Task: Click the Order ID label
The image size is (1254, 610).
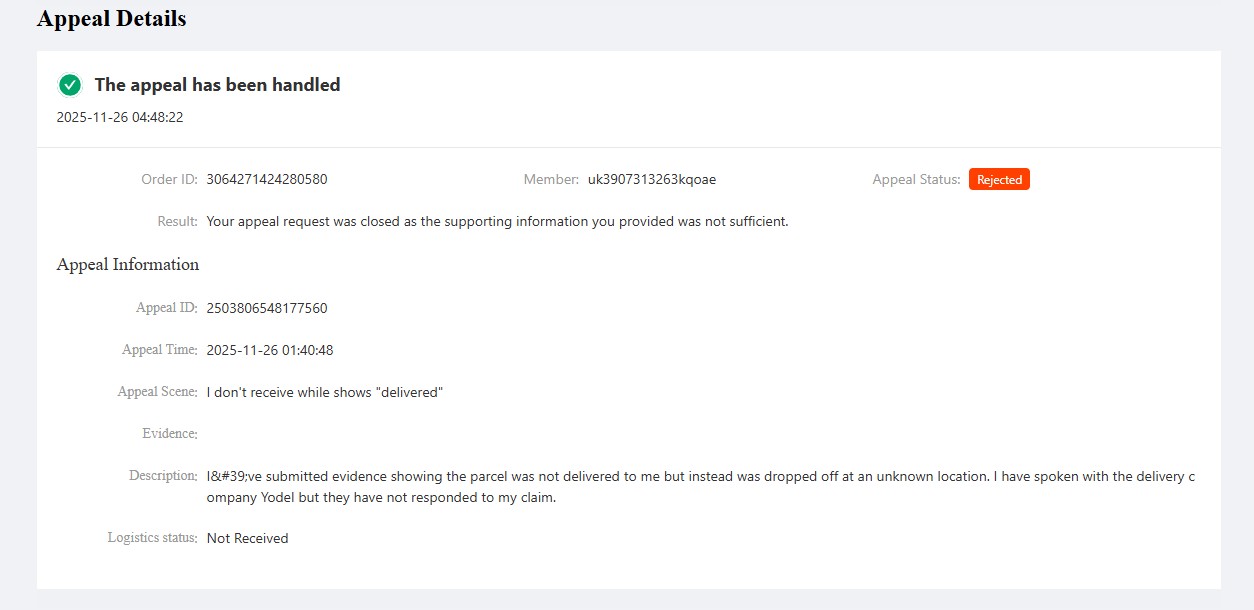Action: 169,180
